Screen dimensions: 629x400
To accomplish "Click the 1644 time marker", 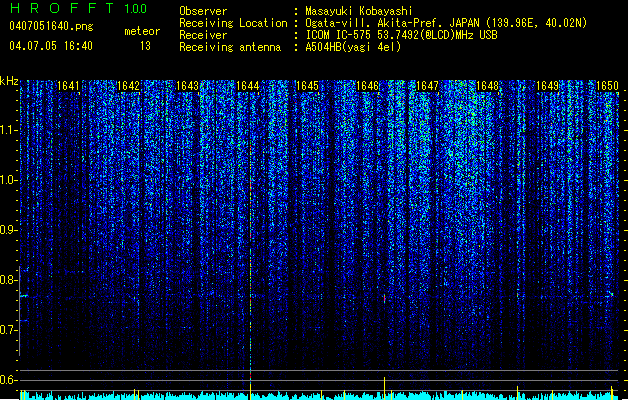I will (x=248, y=86).
